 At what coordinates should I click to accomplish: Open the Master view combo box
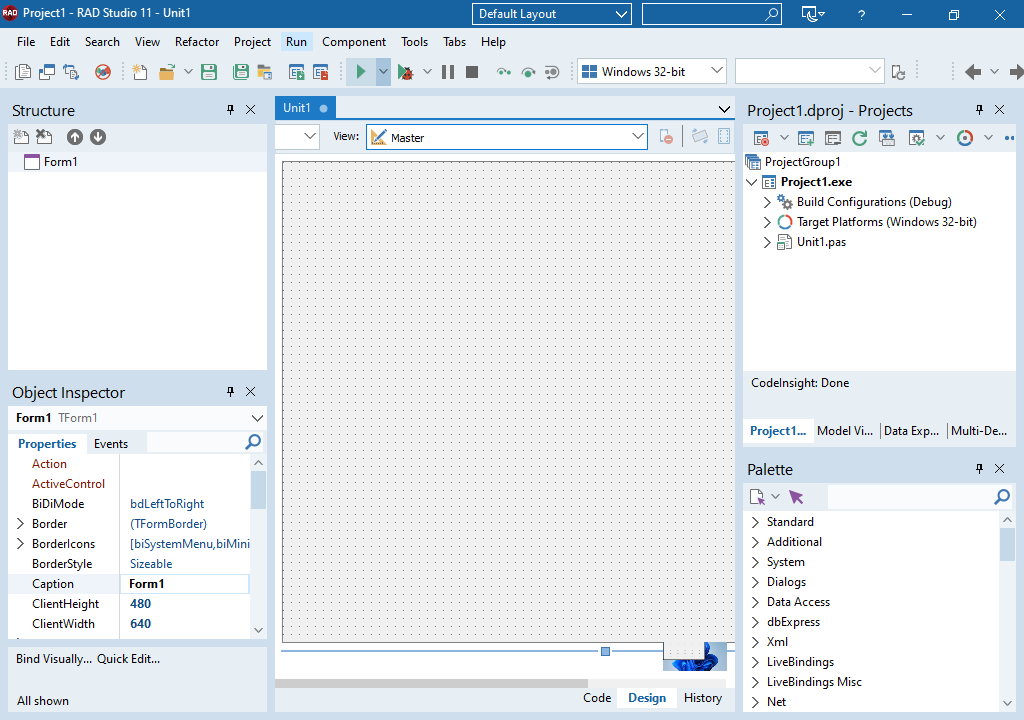click(x=637, y=137)
